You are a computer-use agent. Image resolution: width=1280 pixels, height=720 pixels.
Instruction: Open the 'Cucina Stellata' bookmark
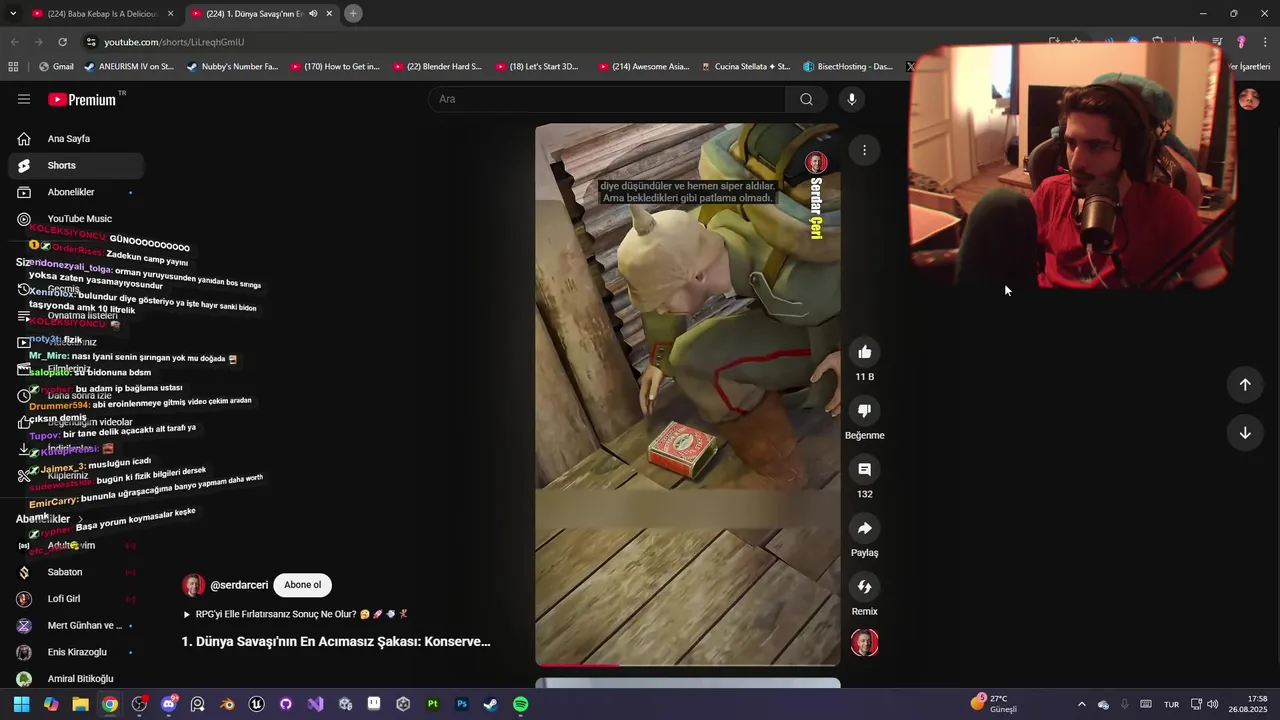click(x=746, y=67)
